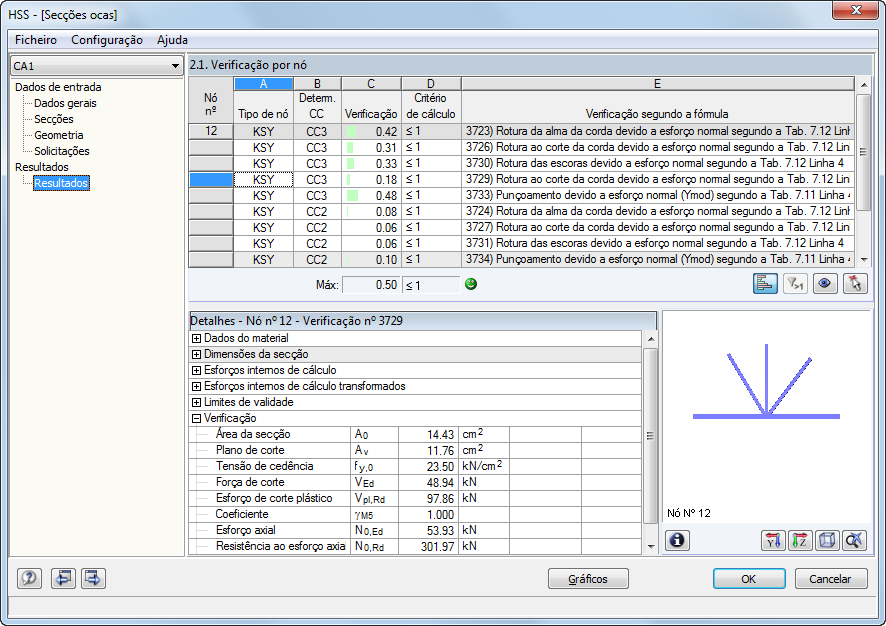Go to previous module window icon
This screenshot has height=626, width=886.
pyautogui.click(x=63, y=578)
